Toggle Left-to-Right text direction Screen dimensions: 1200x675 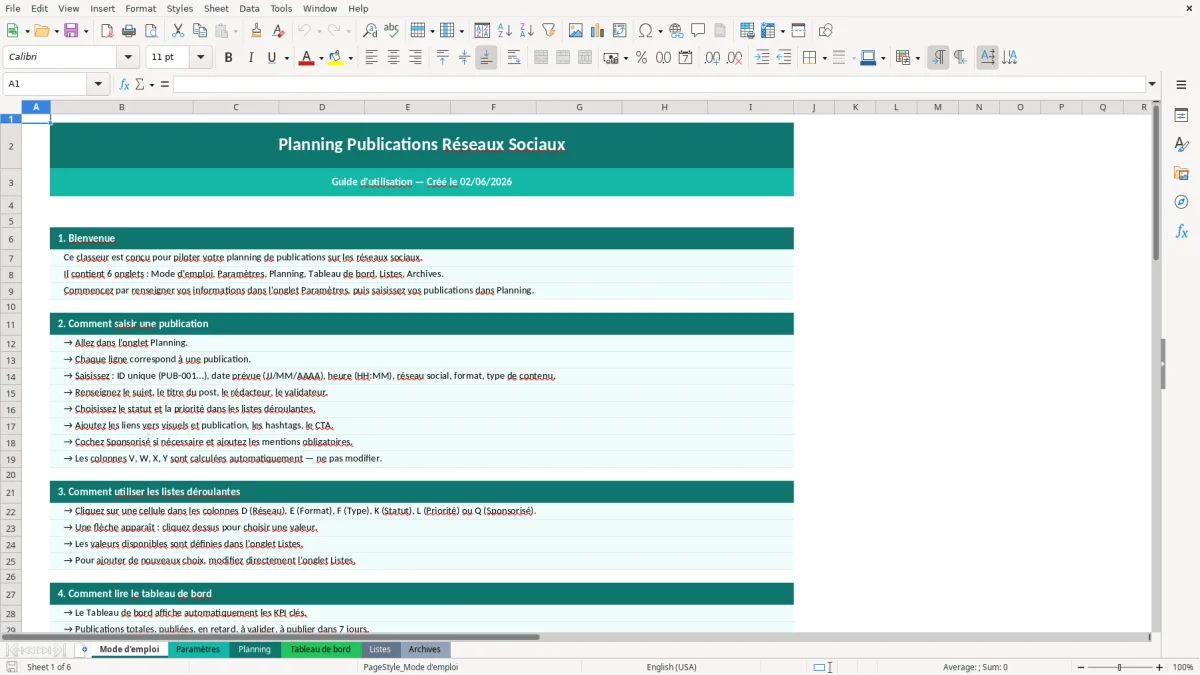938,58
